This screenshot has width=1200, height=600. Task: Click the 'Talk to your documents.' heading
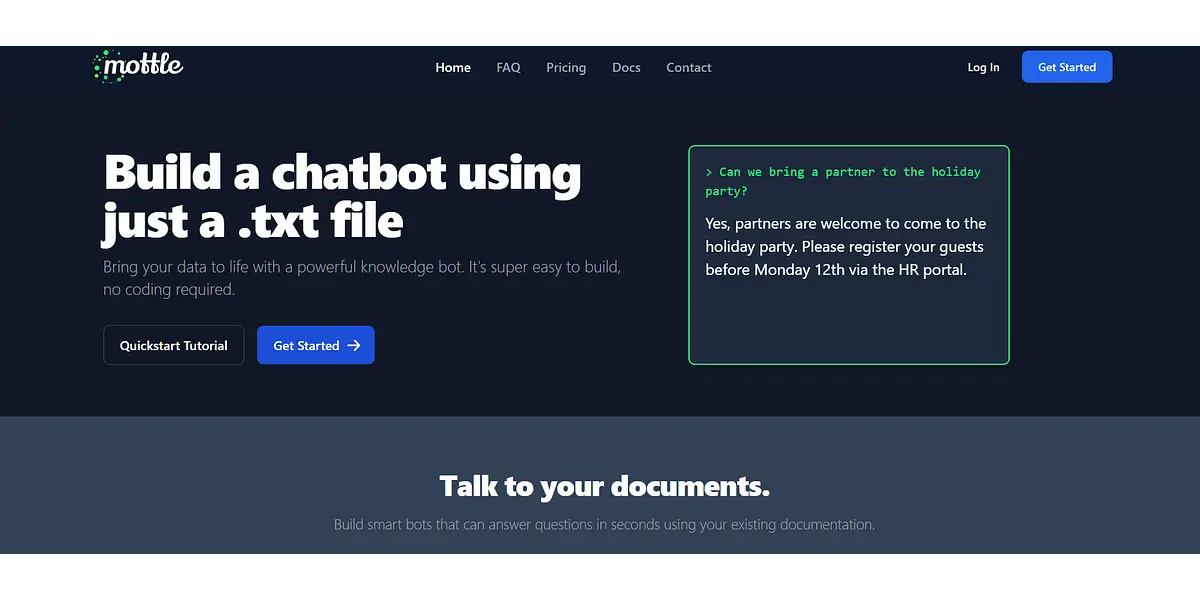(604, 486)
